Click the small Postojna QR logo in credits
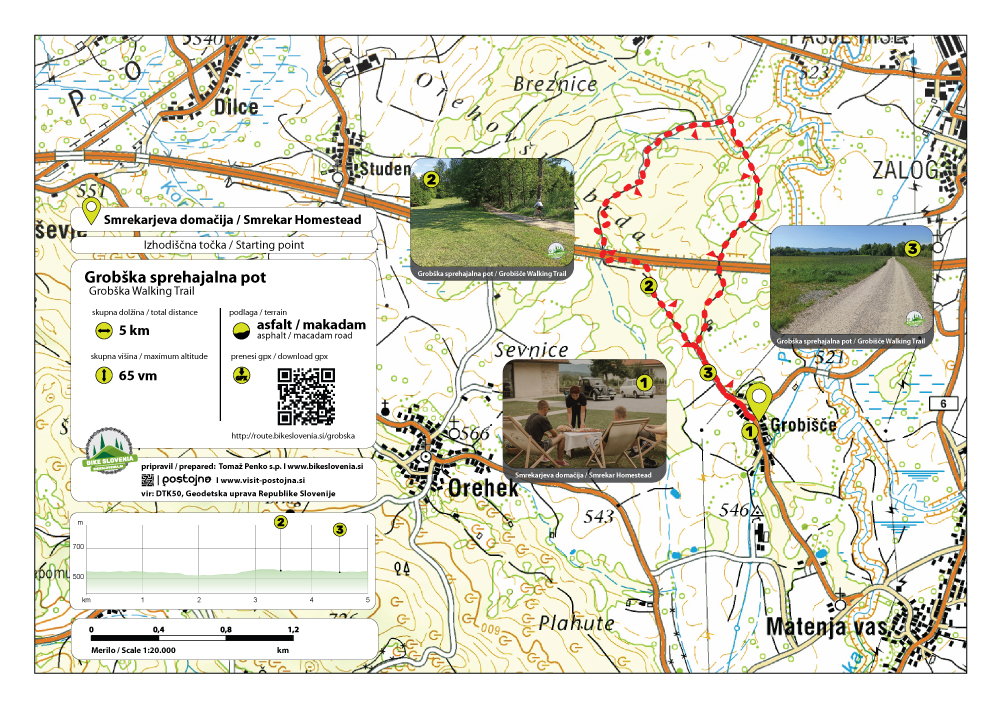This screenshot has height=707, width=1000. pos(149,480)
